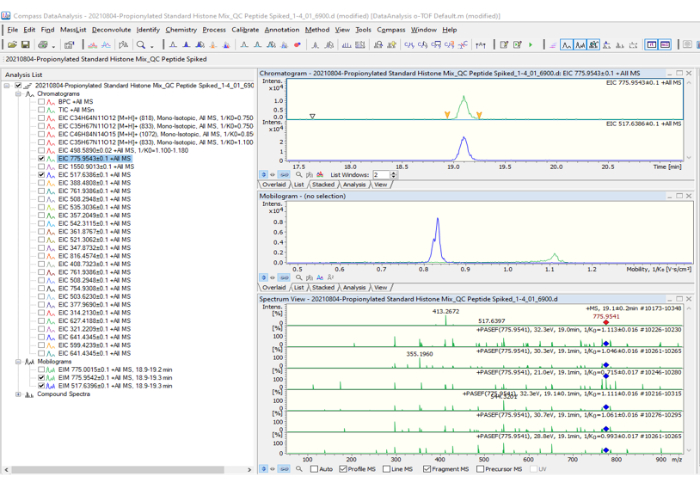Click the Print toolbar icon
Image resolution: width=700 pixels, height=485 pixels.
[43, 45]
